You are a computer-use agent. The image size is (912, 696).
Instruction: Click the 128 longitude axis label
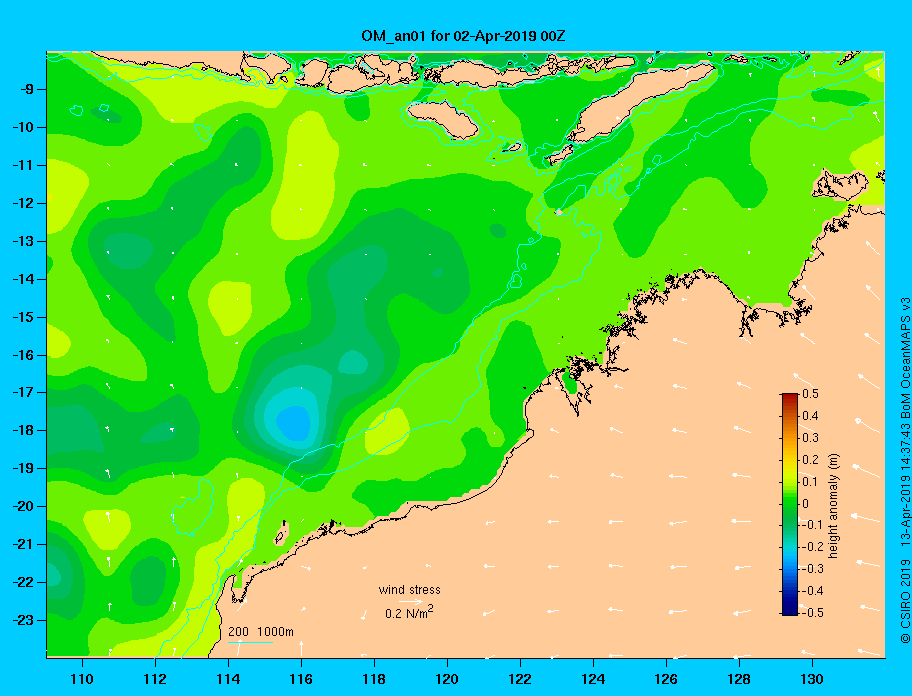coord(739,679)
